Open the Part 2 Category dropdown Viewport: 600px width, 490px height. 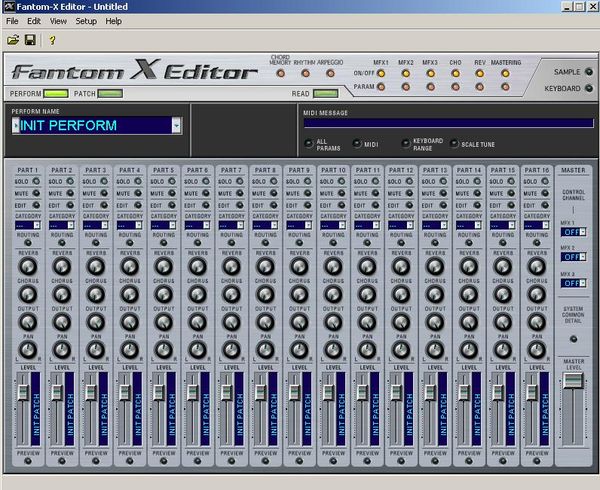coord(71,225)
